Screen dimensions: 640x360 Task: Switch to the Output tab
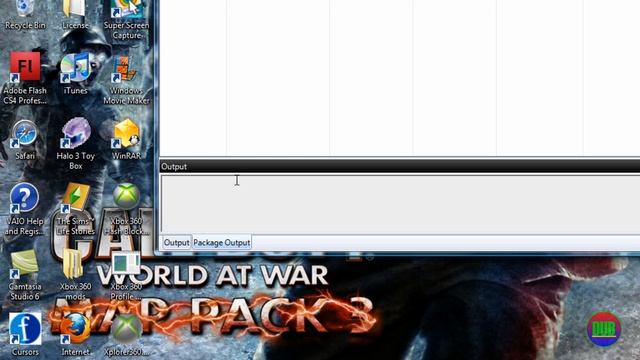tap(176, 242)
